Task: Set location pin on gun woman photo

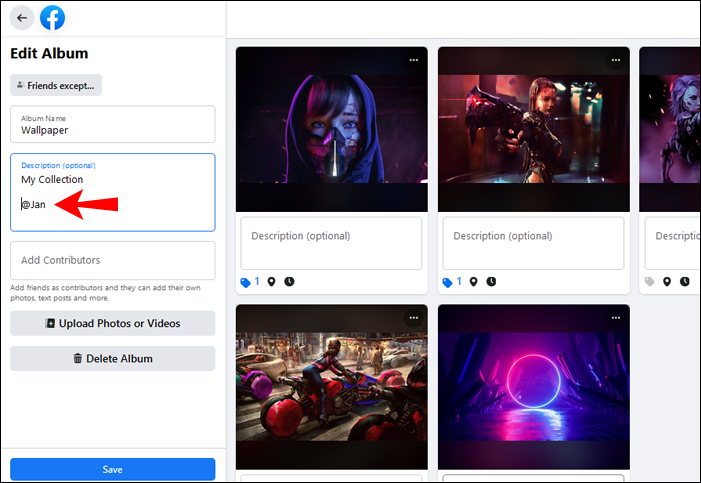Action: pos(473,282)
